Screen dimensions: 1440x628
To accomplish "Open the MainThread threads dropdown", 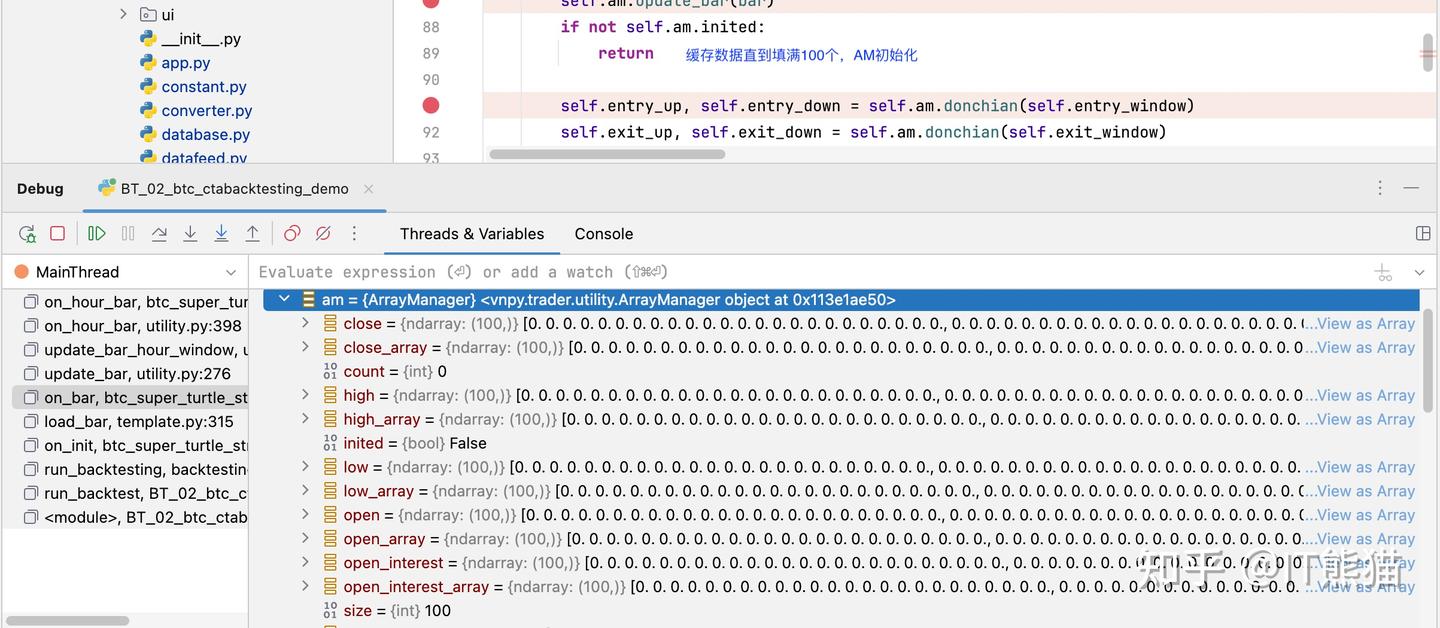I will [x=231, y=271].
